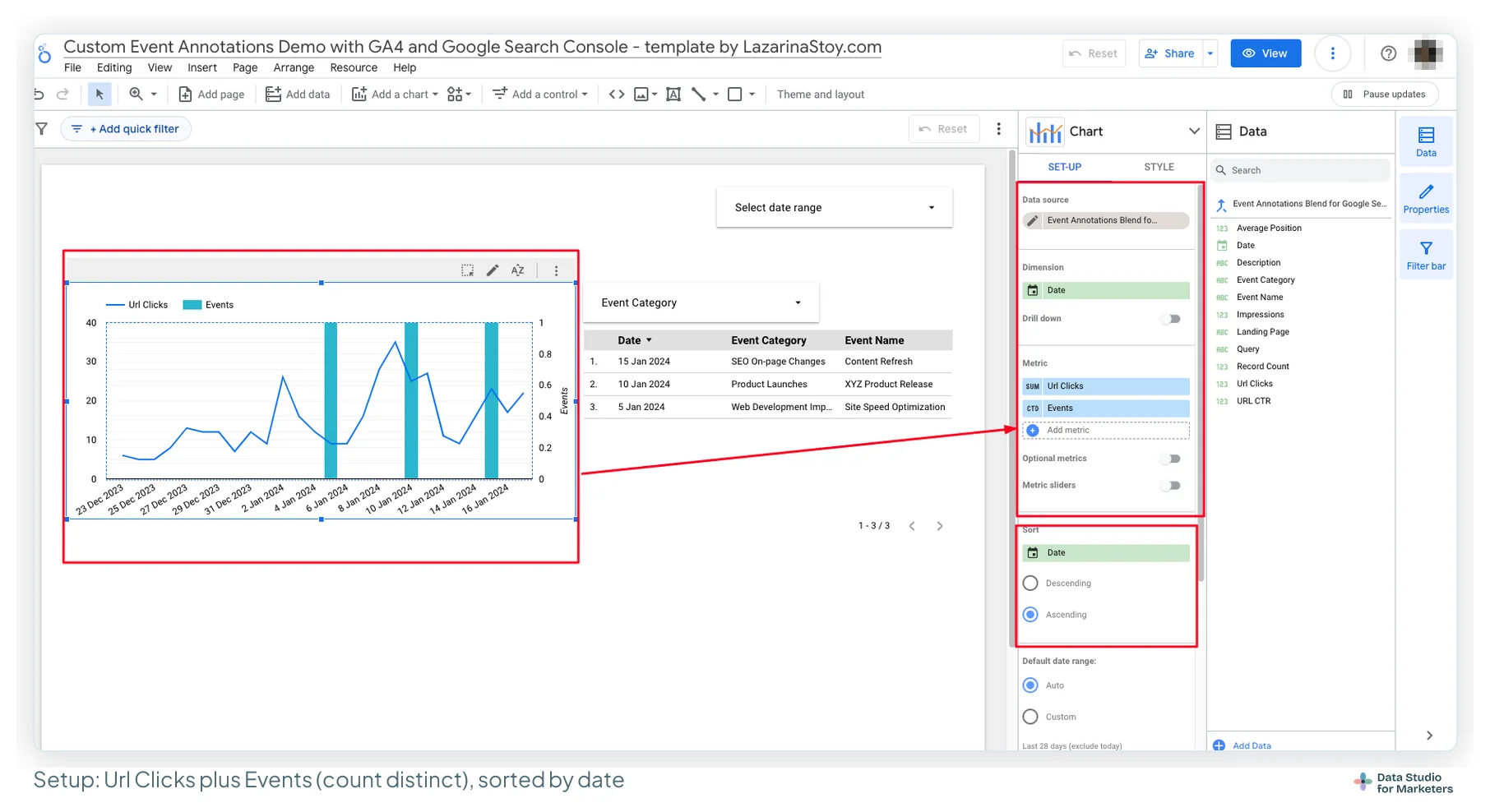
Task: Switch to the STYLE tab
Action: [1159, 167]
